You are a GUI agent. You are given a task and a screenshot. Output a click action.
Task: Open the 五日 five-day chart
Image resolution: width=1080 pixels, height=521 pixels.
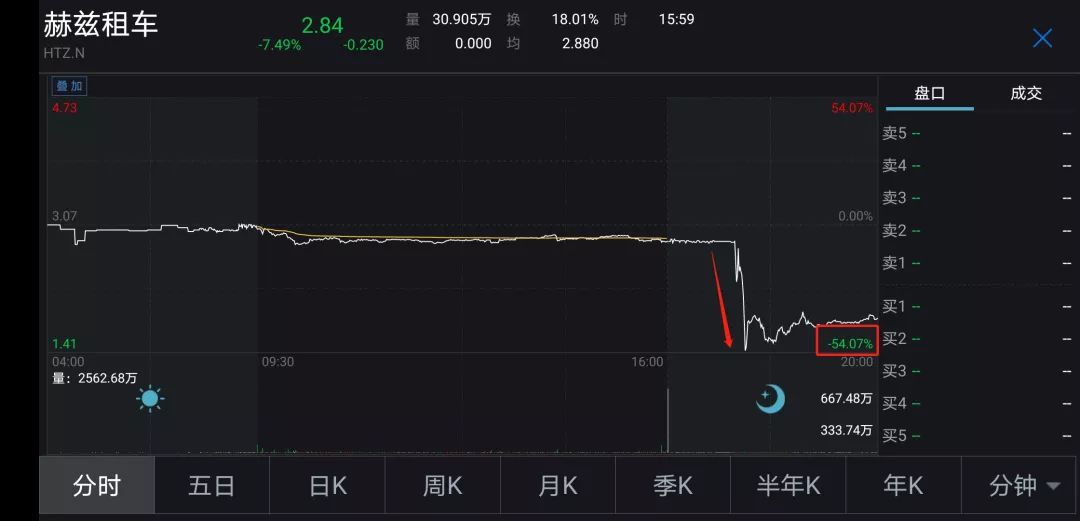click(211, 485)
